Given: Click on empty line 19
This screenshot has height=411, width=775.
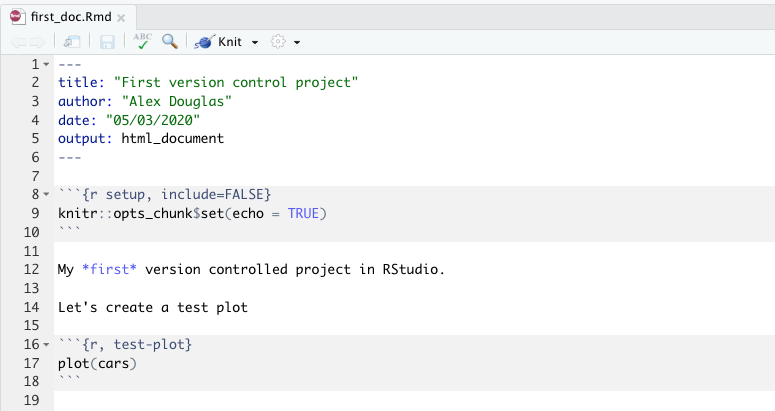Looking at the screenshot, I should click(x=300, y=401).
